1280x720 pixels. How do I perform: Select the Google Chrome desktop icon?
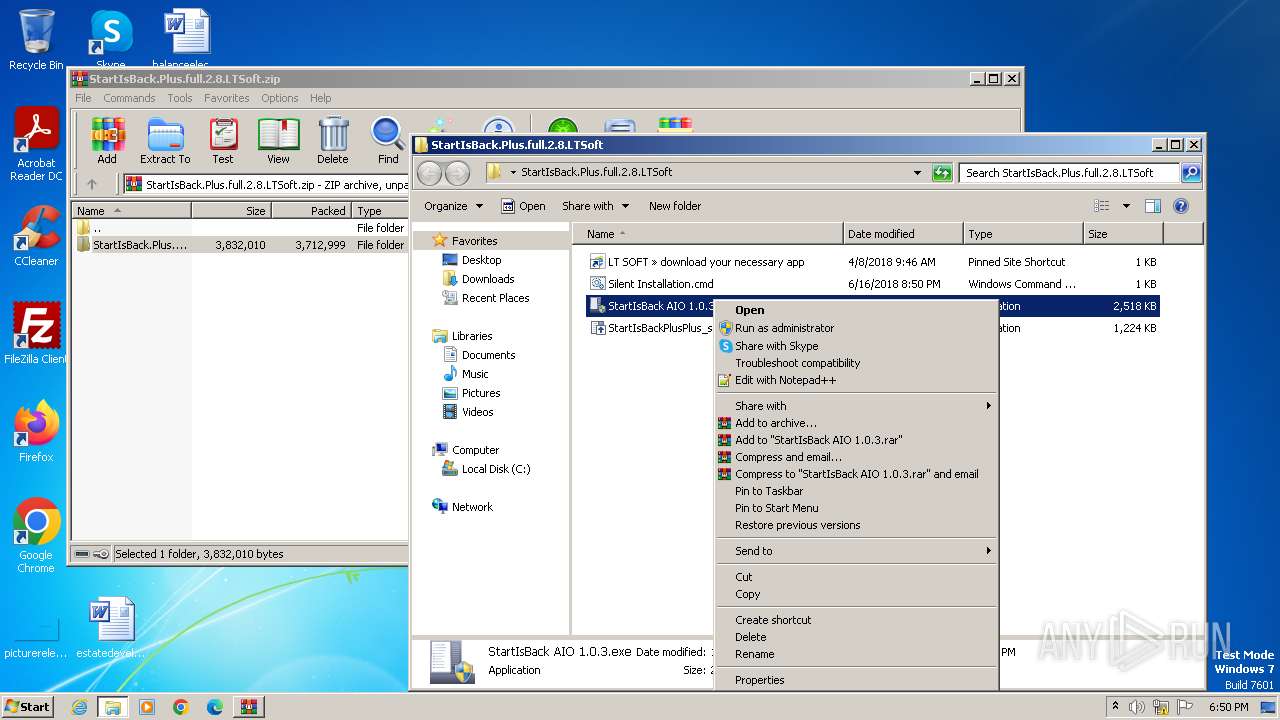pos(36,535)
